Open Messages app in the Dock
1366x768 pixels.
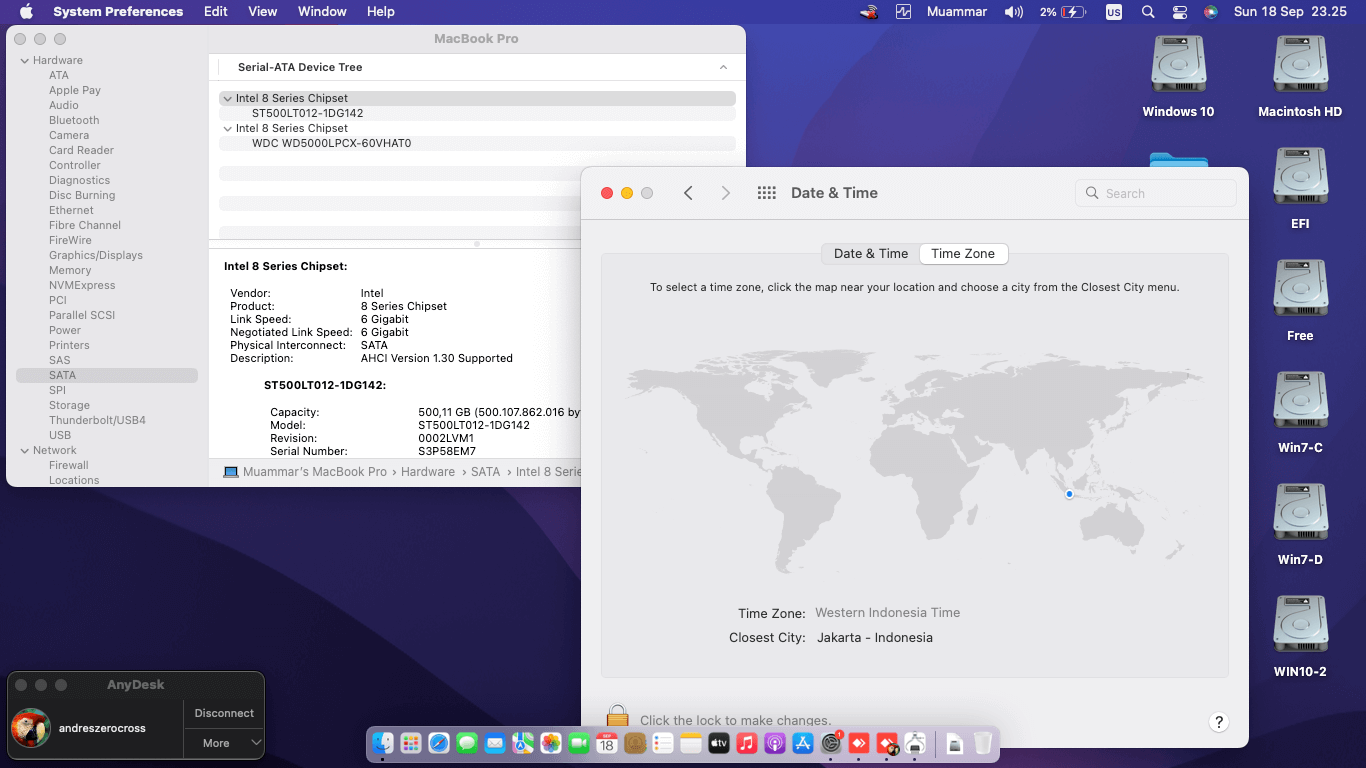tap(467, 743)
